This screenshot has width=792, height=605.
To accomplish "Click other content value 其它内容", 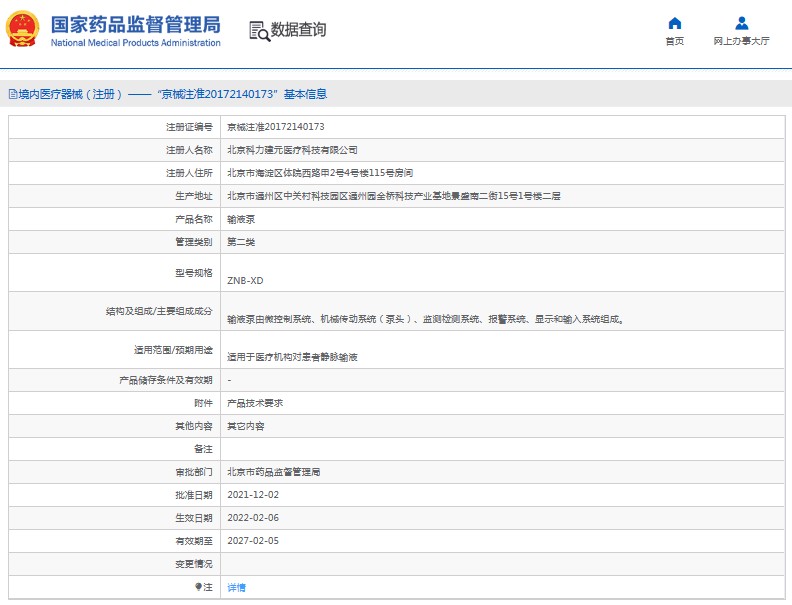I will 245,426.
